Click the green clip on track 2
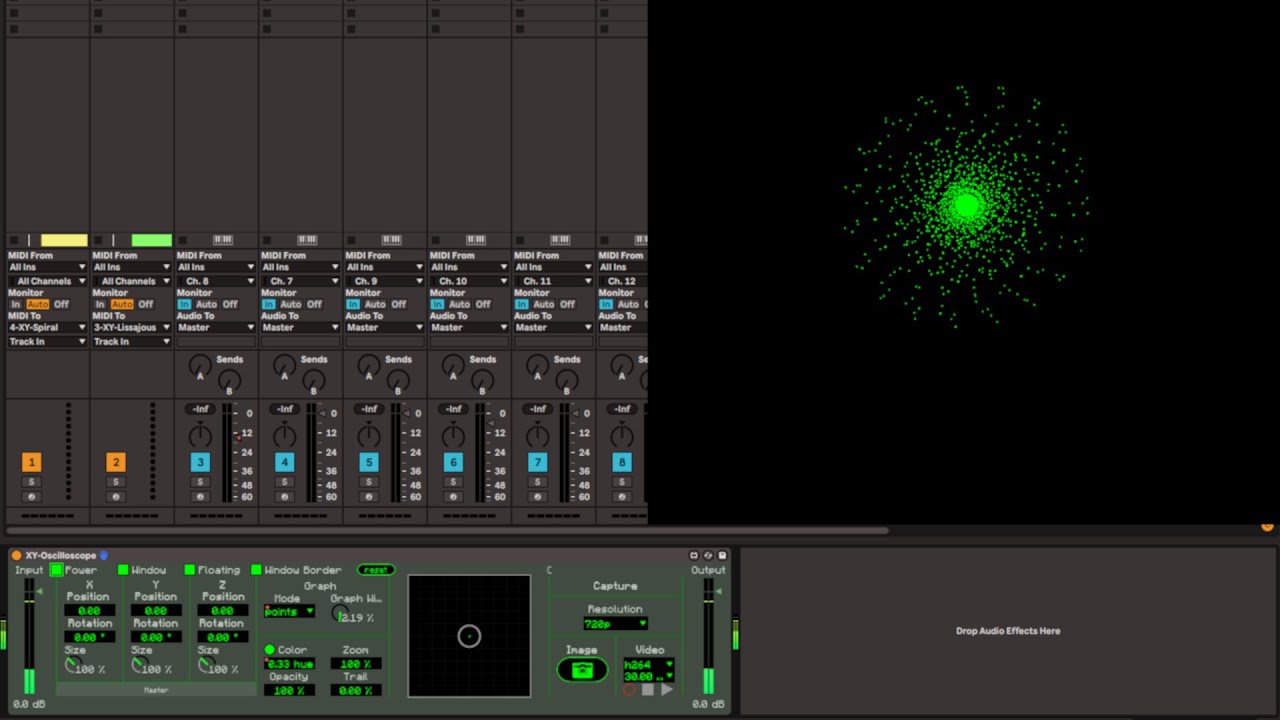 click(x=151, y=240)
